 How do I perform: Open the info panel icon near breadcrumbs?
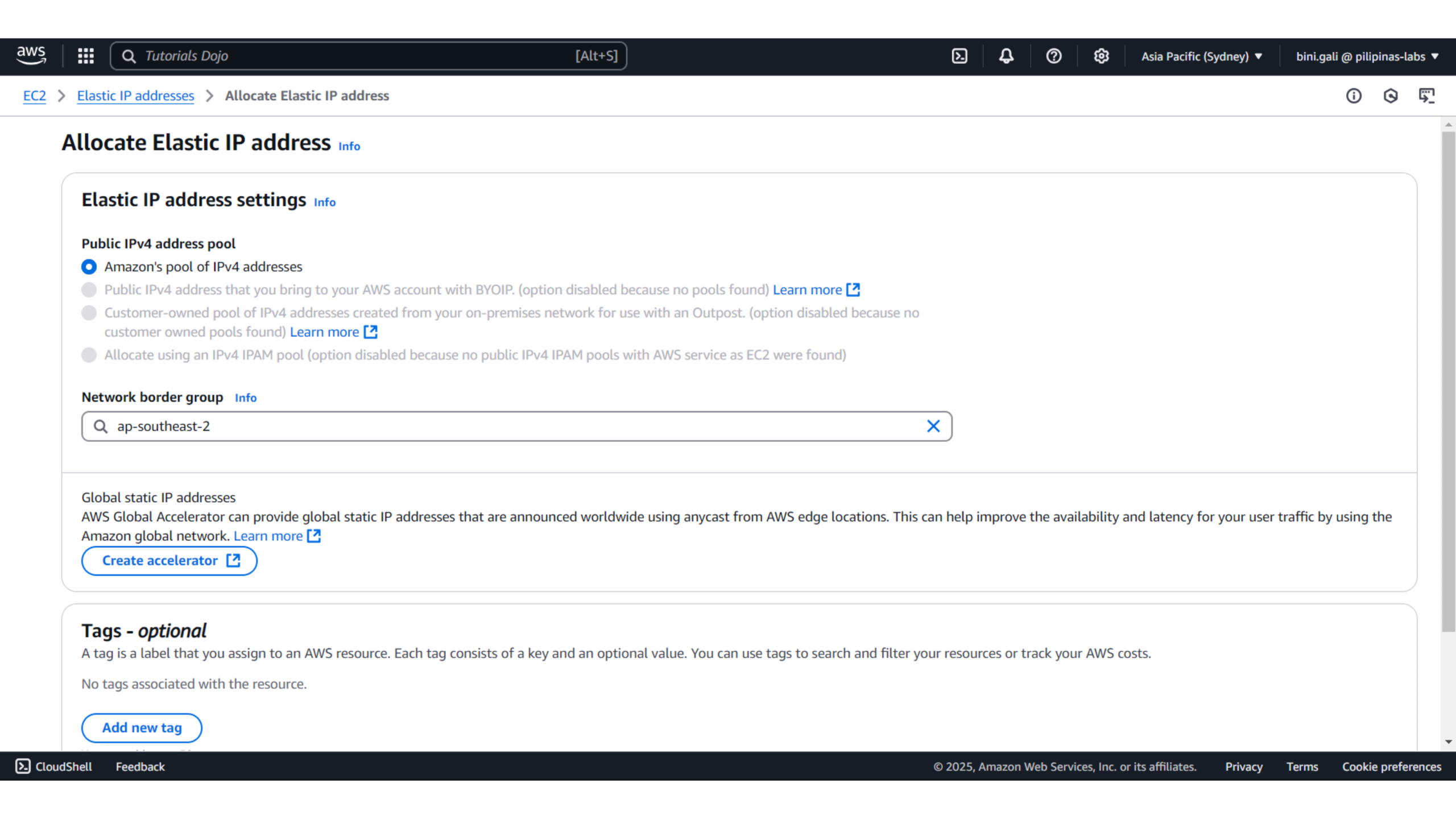click(1354, 96)
